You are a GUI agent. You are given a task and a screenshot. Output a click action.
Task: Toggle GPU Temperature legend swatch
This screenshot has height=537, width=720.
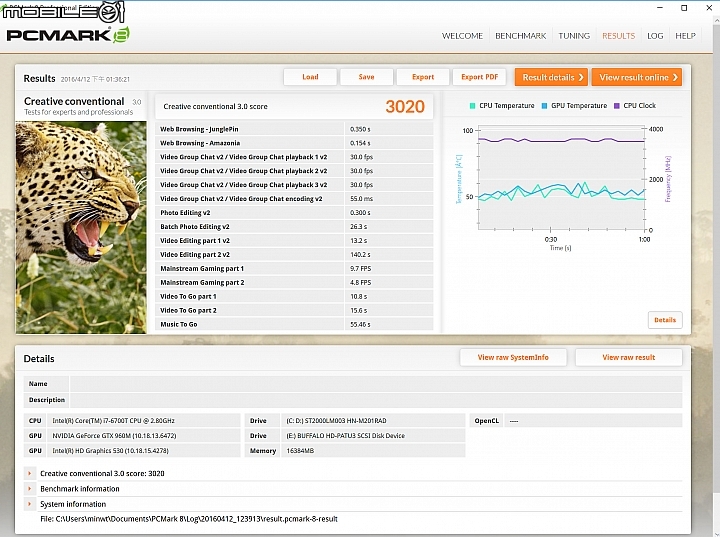[545, 106]
